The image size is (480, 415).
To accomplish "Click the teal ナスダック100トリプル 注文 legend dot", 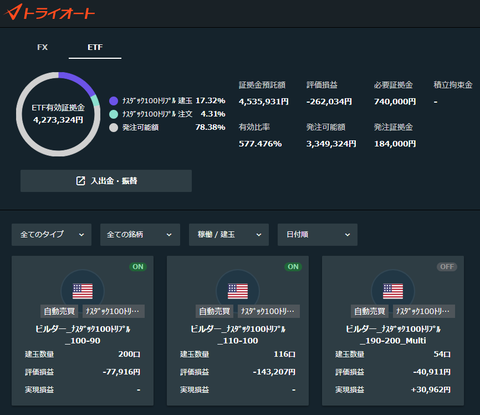I will pyautogui.click(x=114, y=114).
